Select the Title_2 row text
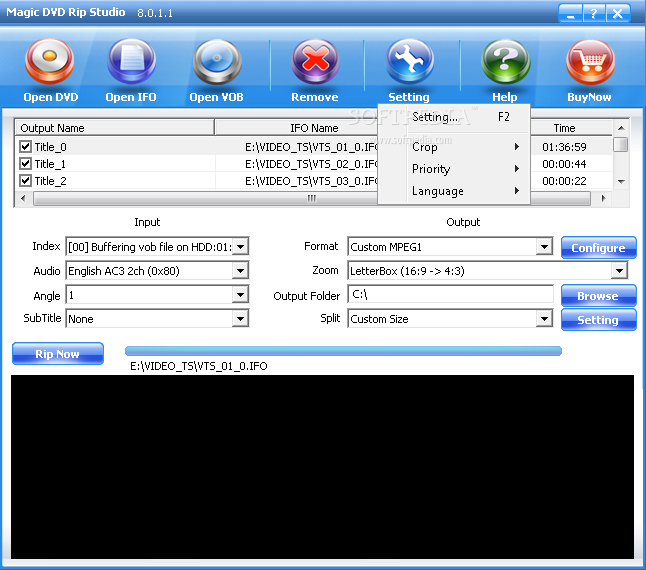 (x=50, y=181)
